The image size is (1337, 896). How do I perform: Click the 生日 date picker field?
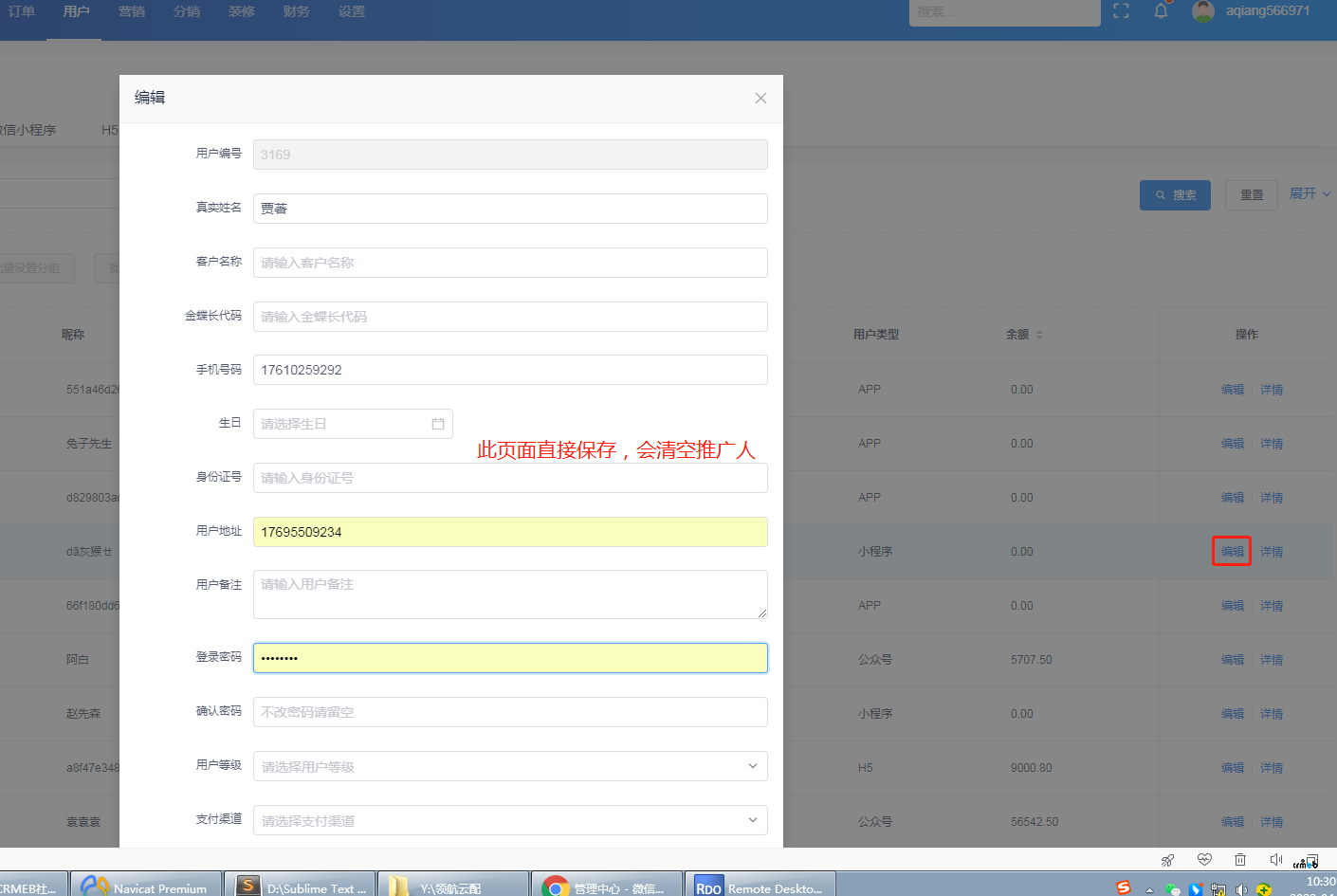pos(353,424)
